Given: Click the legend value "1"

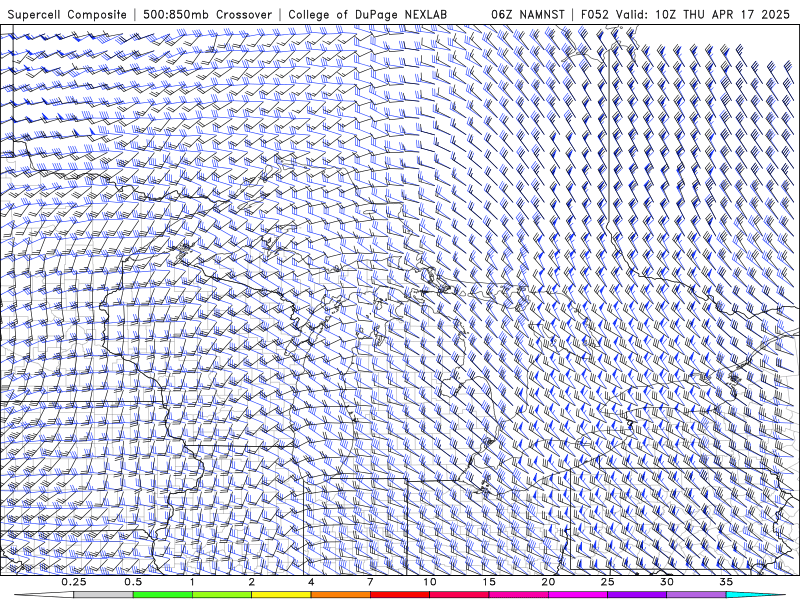Looking at the screenshot, I should click(192, 582).
